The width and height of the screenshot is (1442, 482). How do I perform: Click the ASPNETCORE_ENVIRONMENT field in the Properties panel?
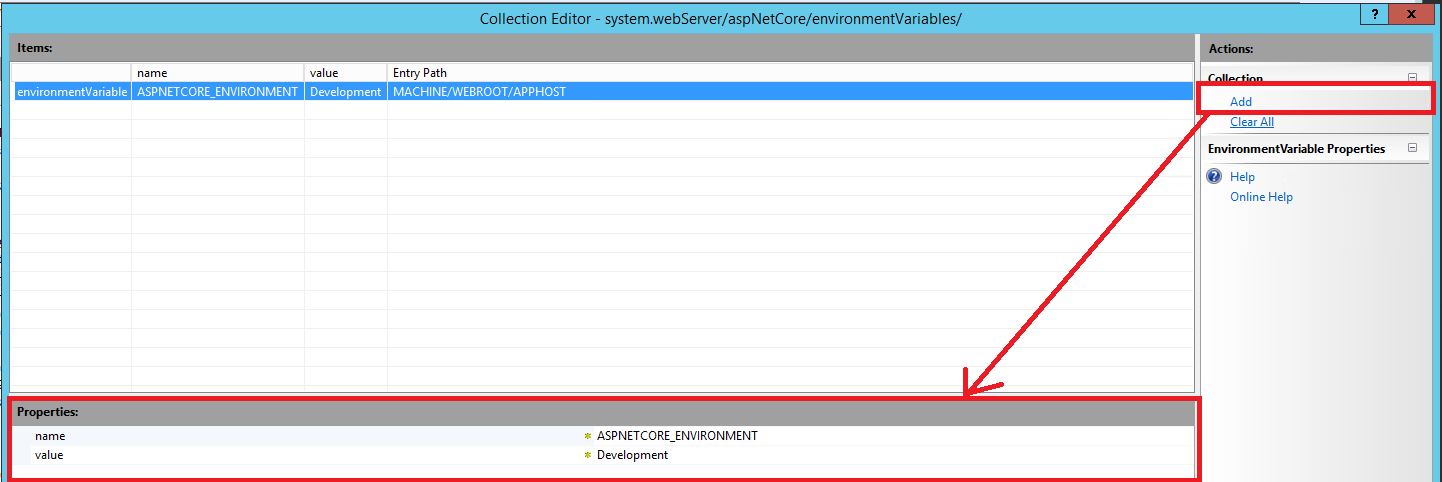click(x=890, y=436)
